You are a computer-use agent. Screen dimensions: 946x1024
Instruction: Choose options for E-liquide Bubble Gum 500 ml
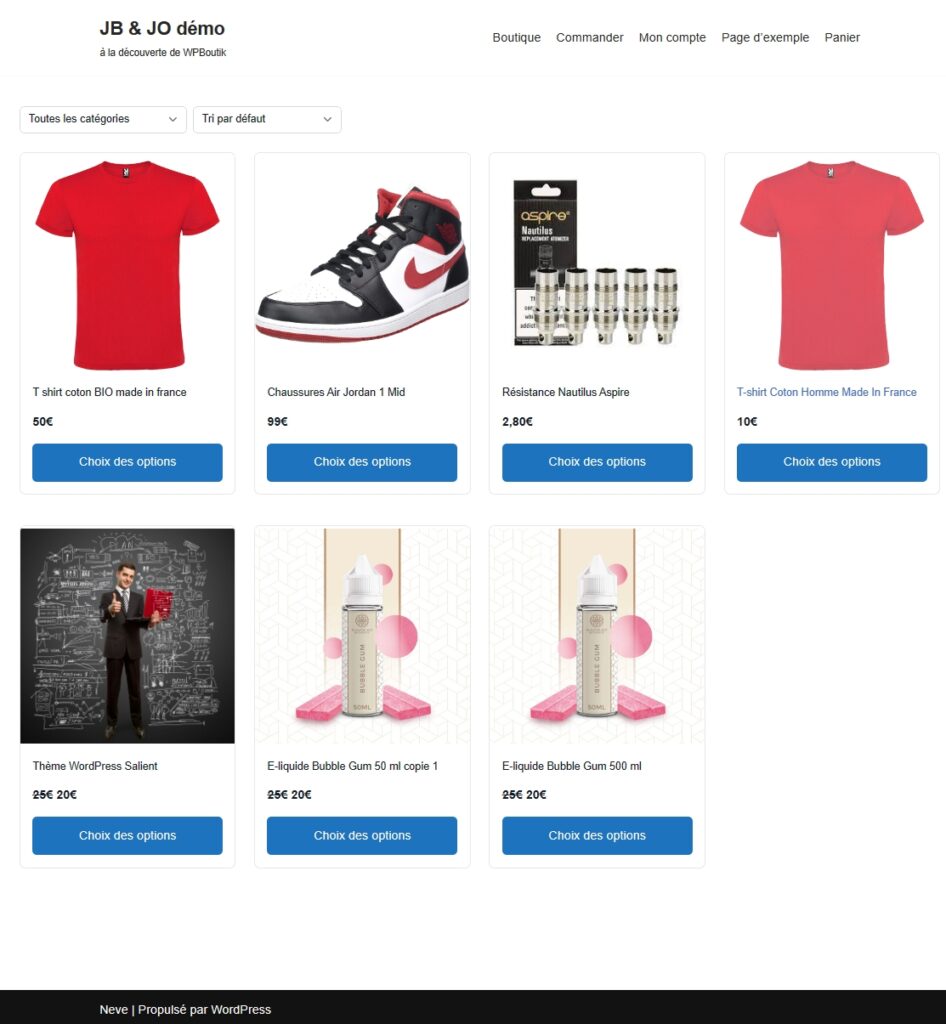pyautogui.click(x=597, y=835)
